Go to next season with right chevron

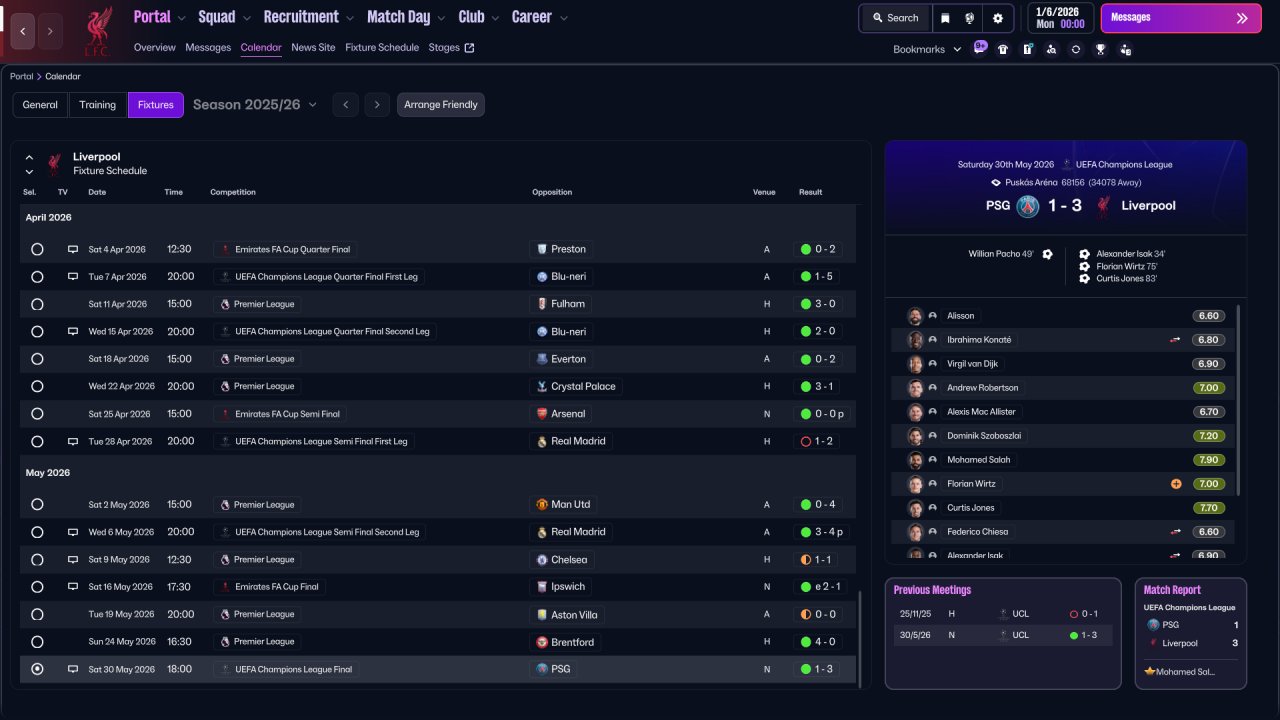coord(377,105)
